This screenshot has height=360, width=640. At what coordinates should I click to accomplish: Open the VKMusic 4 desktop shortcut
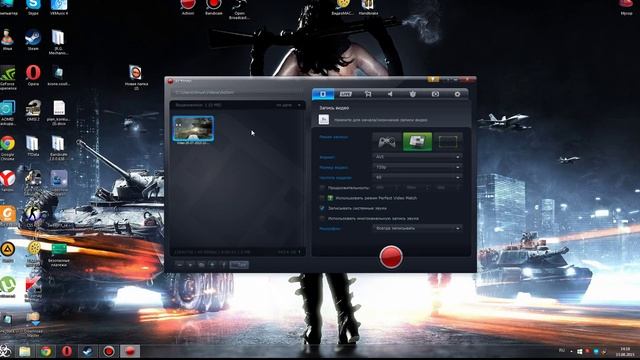[x=59, y=7]
